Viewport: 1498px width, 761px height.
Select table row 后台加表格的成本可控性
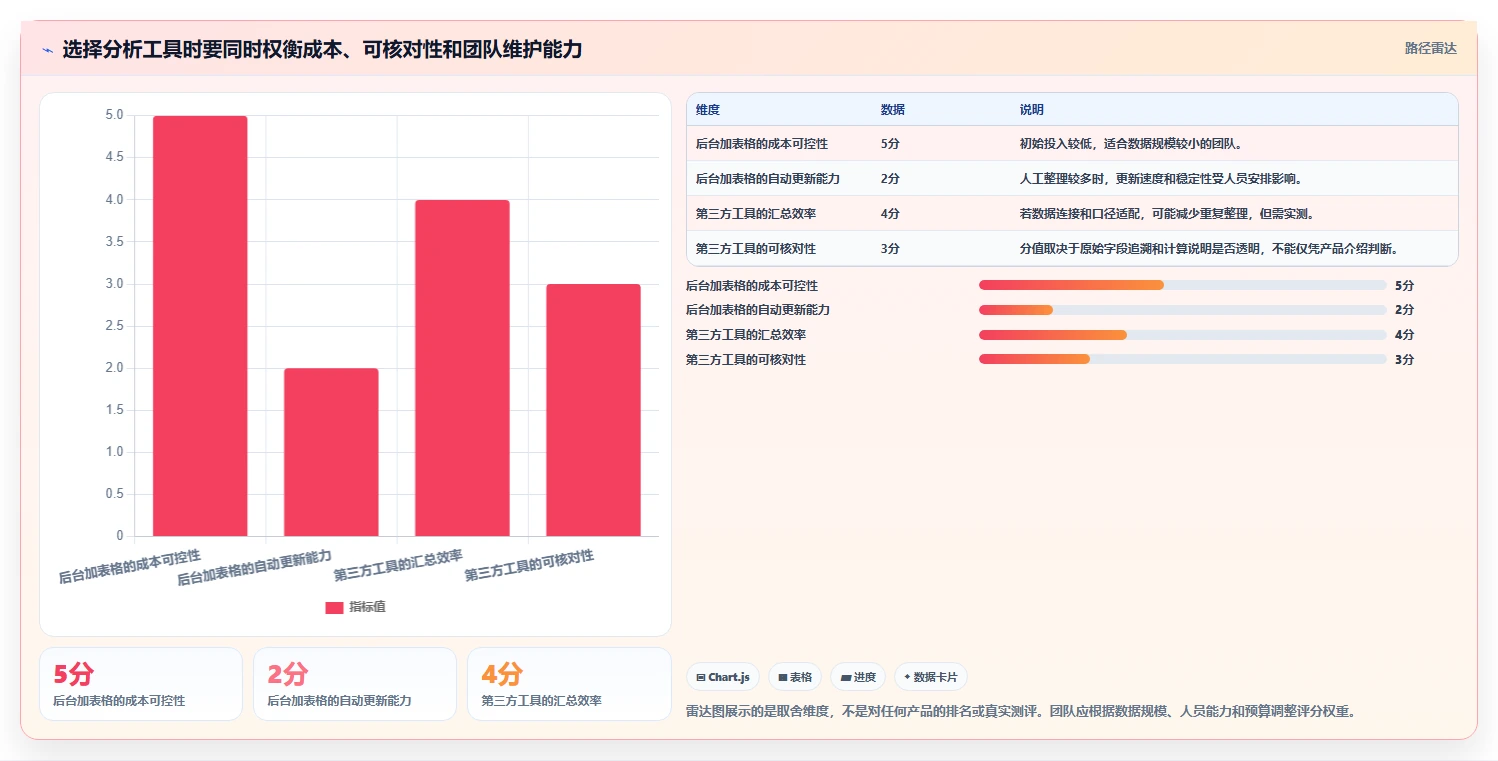(1072, 144)
